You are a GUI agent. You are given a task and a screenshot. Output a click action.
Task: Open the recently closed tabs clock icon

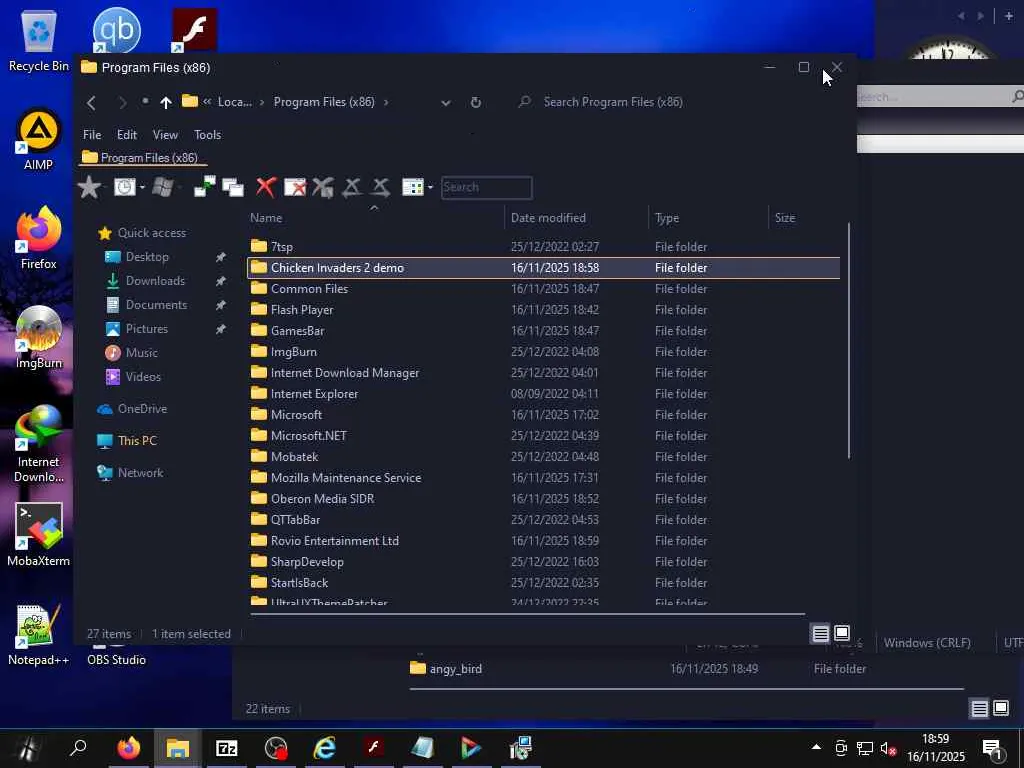click(124, 187)
